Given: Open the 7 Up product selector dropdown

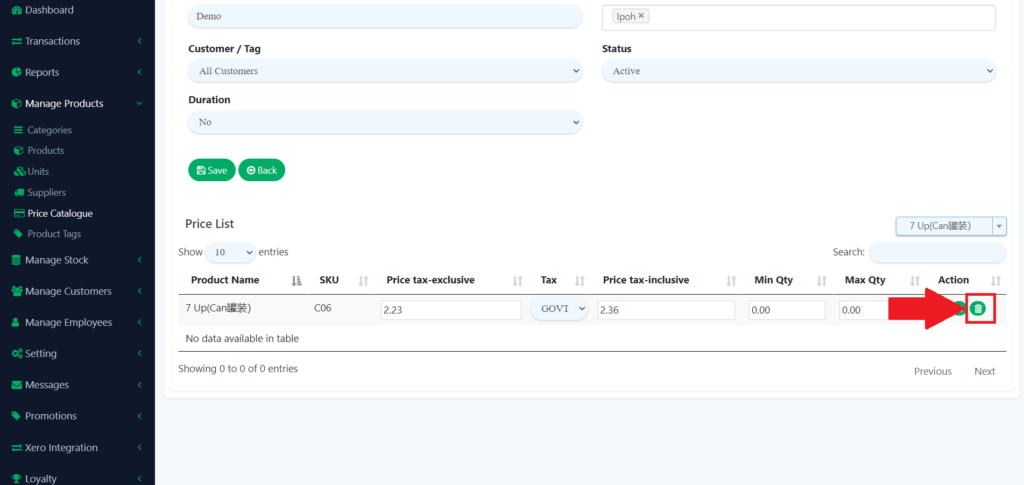Looking at the screenshot, I should click(950, 226).
